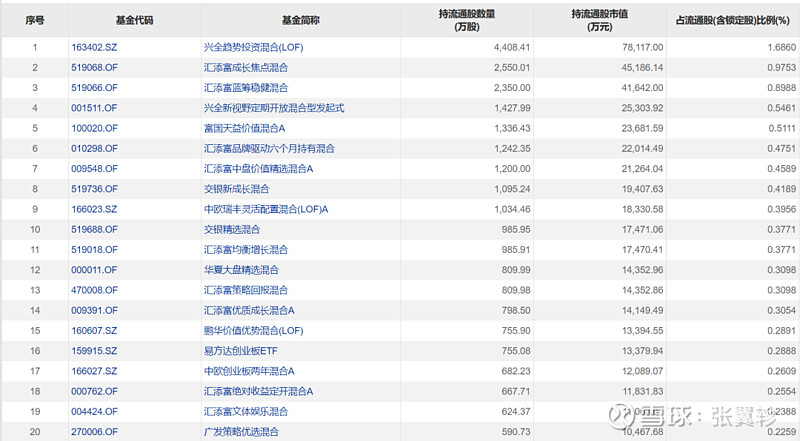The image size is (800, 441).
Task: Select share count value 2,550.01
Action: [x=512, y=67]
